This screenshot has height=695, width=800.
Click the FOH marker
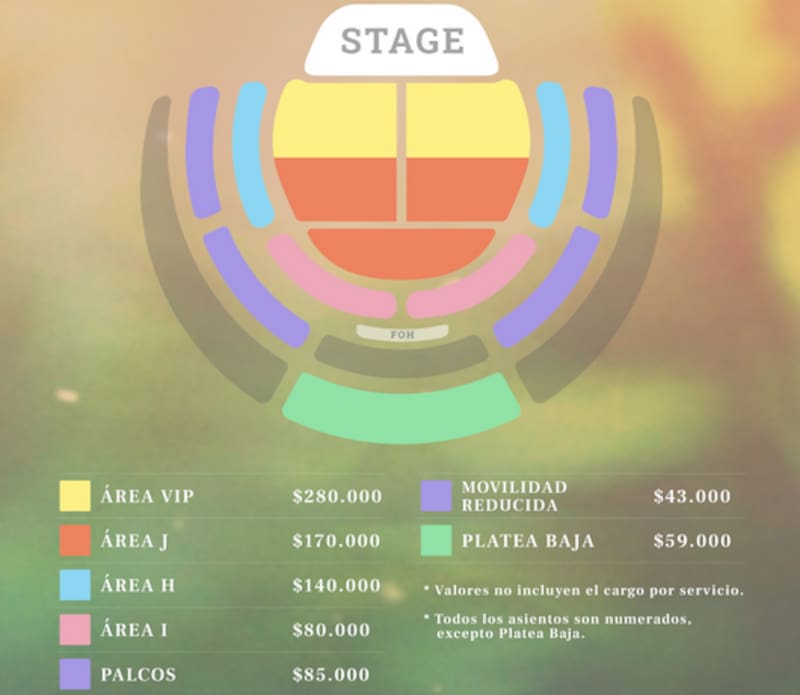point(401,334)
